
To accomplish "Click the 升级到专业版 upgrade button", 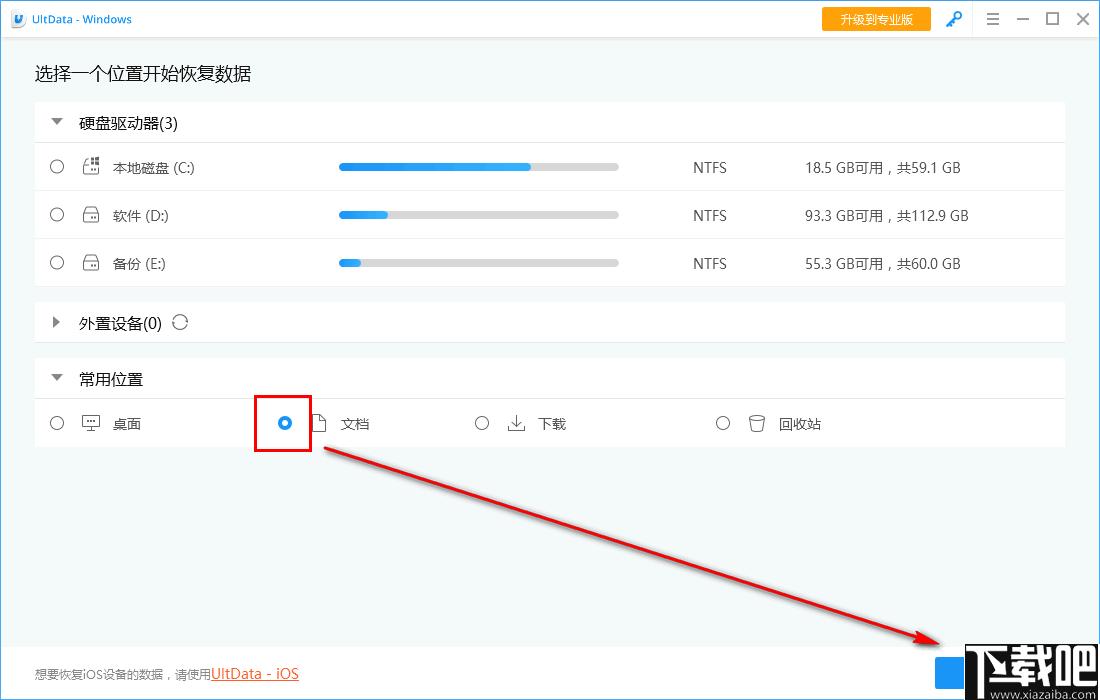I will (876, 20).
